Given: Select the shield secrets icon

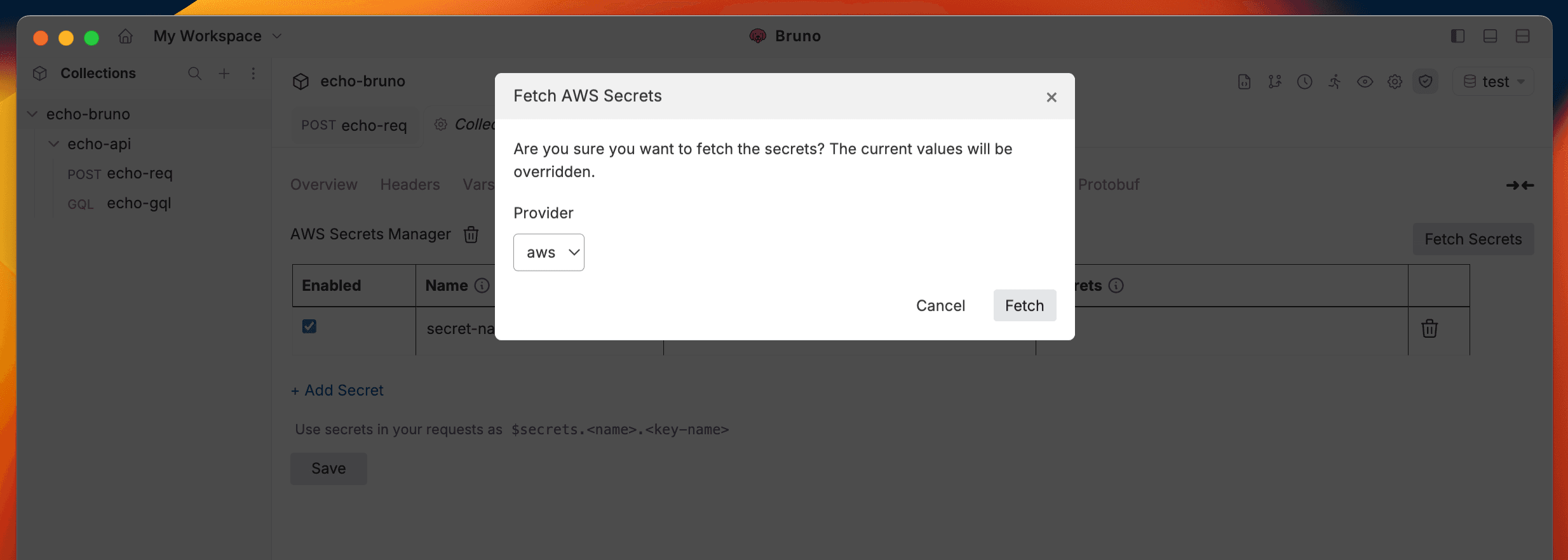Looking at the screenshot, I should tap(1425, 81).
